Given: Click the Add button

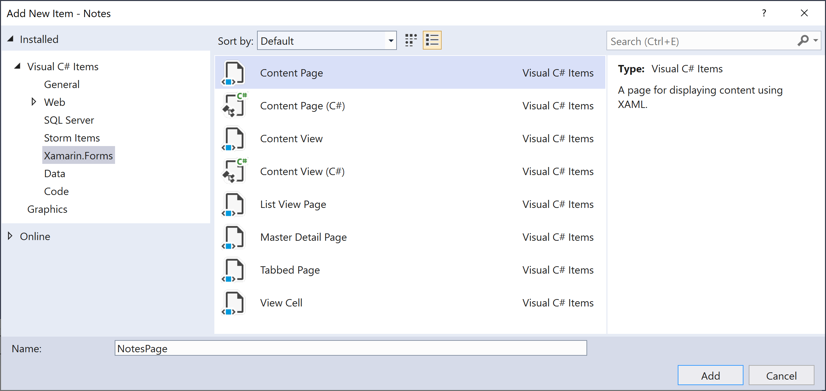Looking at the screenshot, I should coord(711,376).
